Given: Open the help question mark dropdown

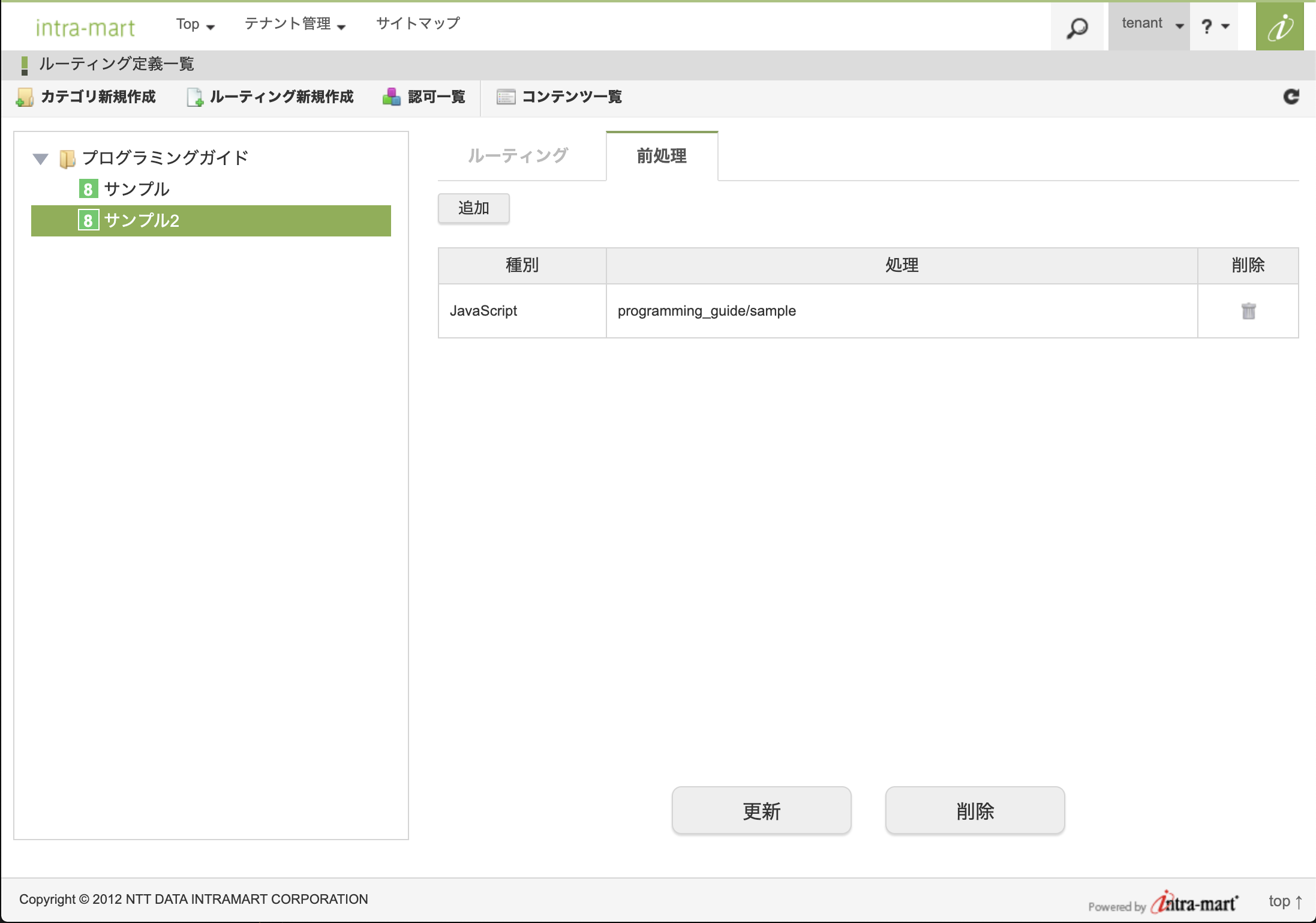Looking at the screenshot, I should tap(1215, 26).
